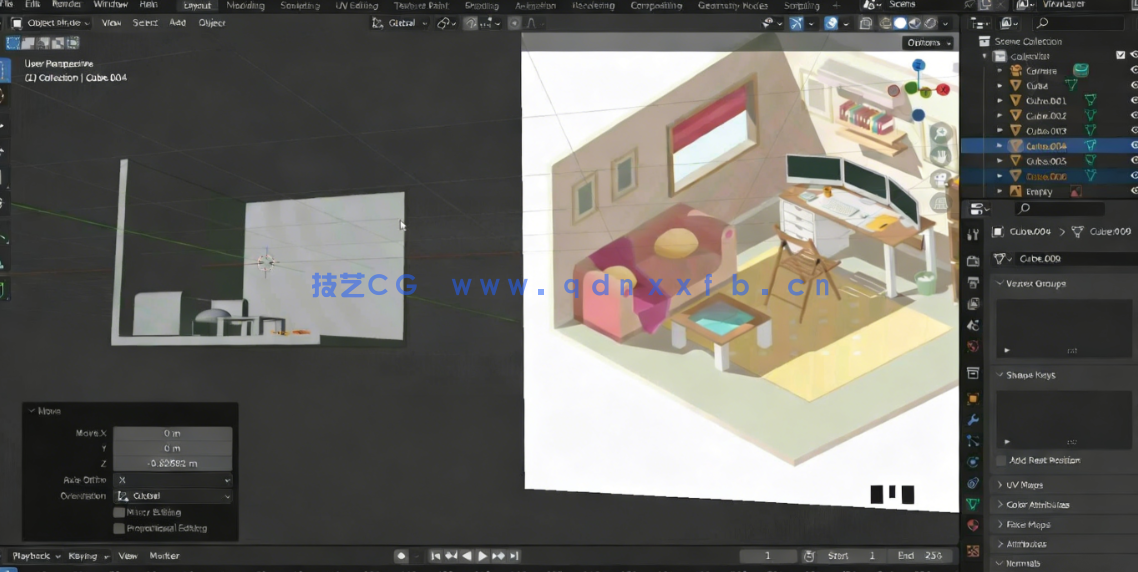Open the Object properties tab
The image size is (1138, 572).
(x=973, y=399)
